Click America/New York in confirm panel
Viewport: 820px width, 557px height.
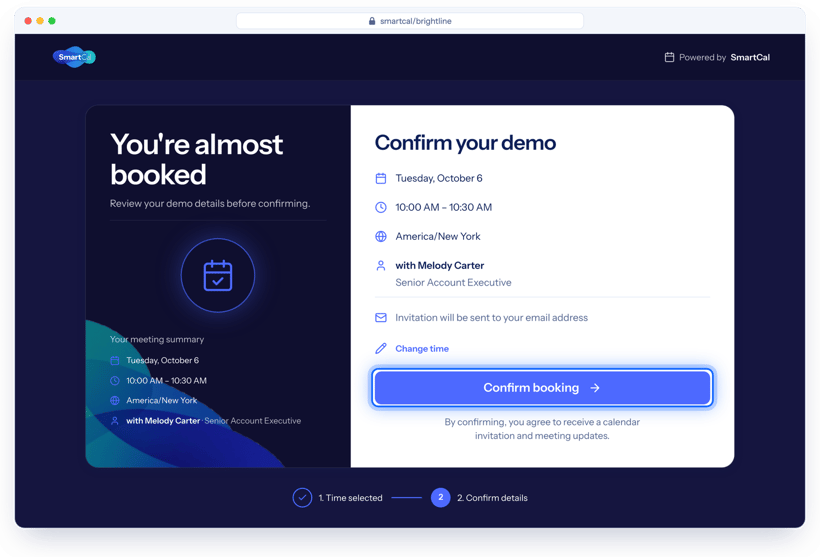click(x=438, y=236)
